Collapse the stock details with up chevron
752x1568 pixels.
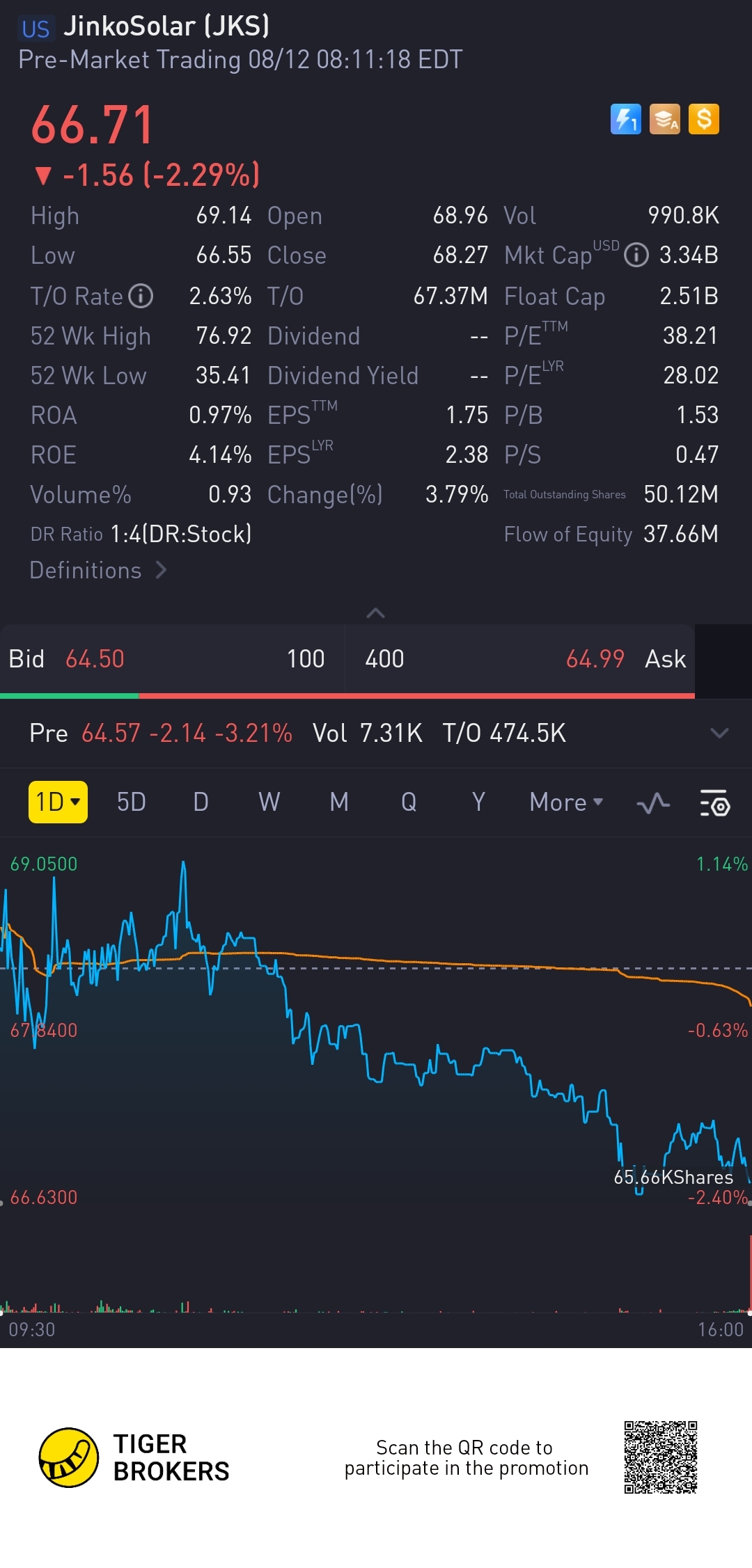point(375,613)
